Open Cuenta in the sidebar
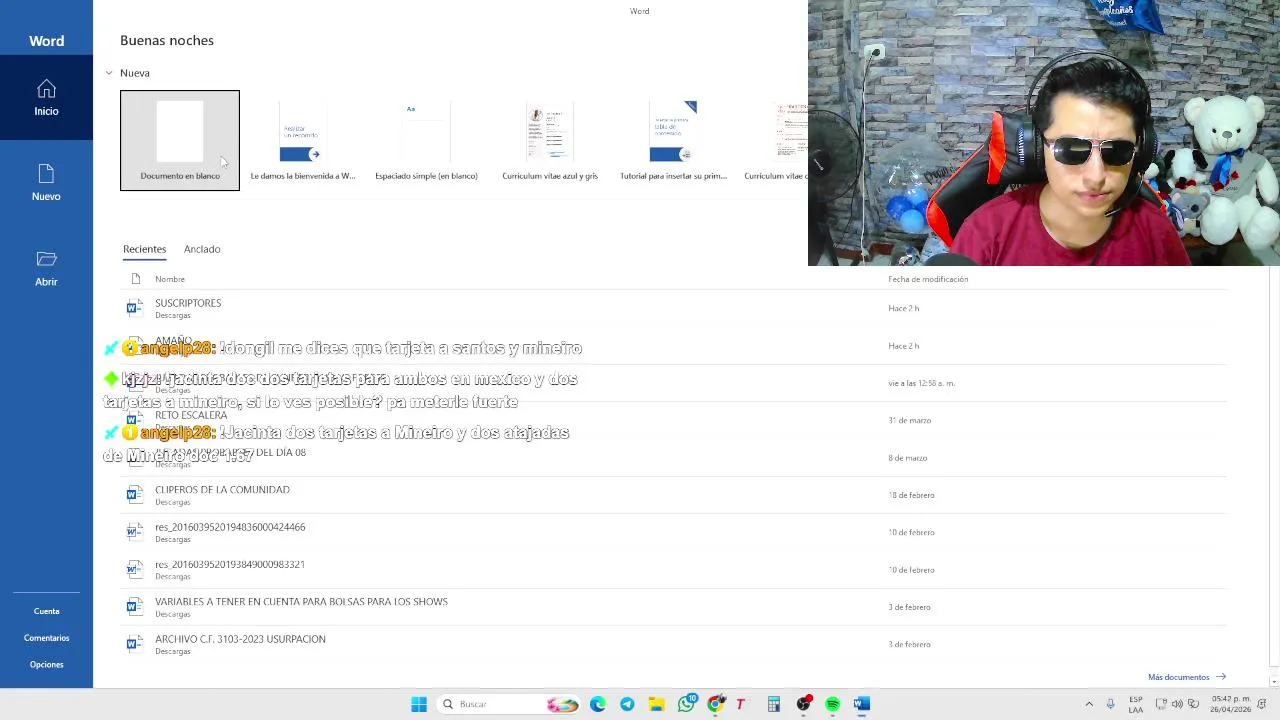 (x=46, y=611)
